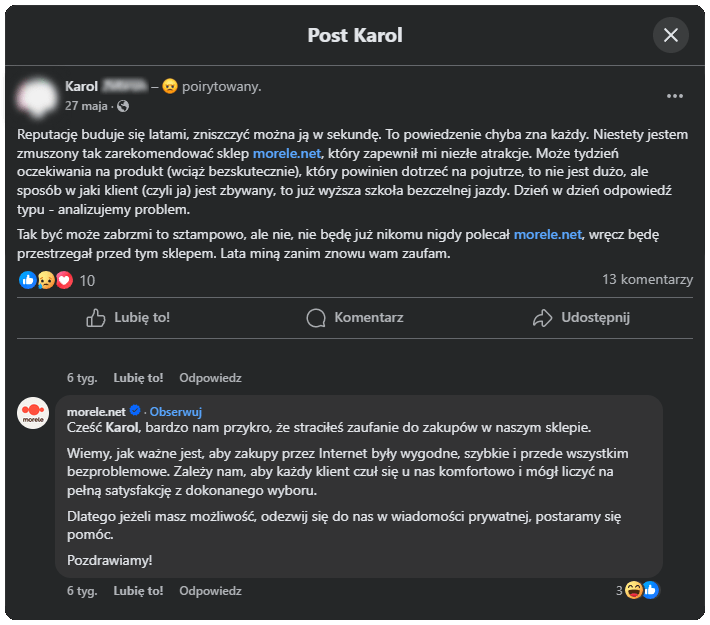Image resolution: width=710 pixels, height=625 pixels.
Task: Click the morele.net profile avatar
Action: pos(34,413)
